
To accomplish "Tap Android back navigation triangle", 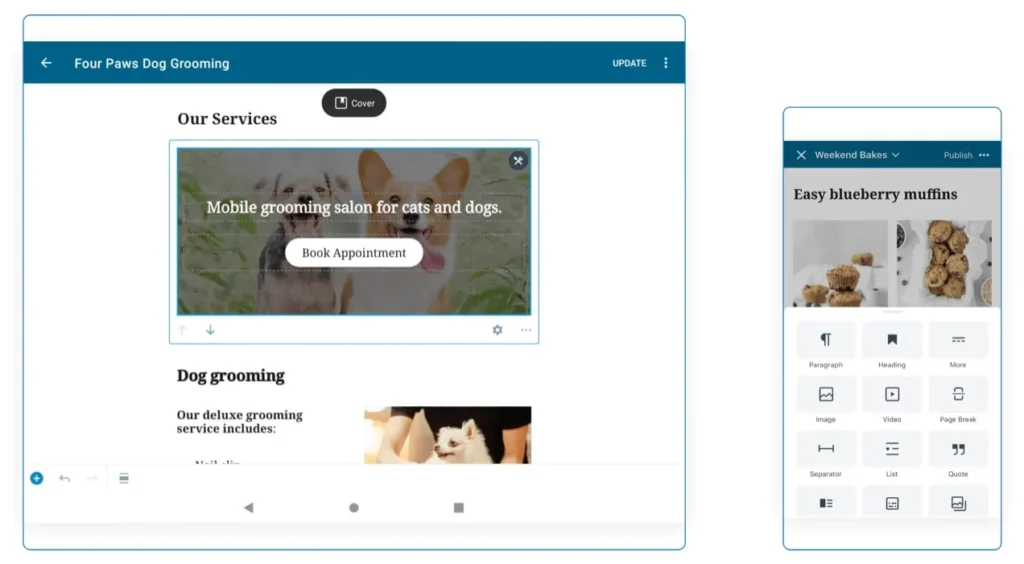I will click(x=249, y=508).
